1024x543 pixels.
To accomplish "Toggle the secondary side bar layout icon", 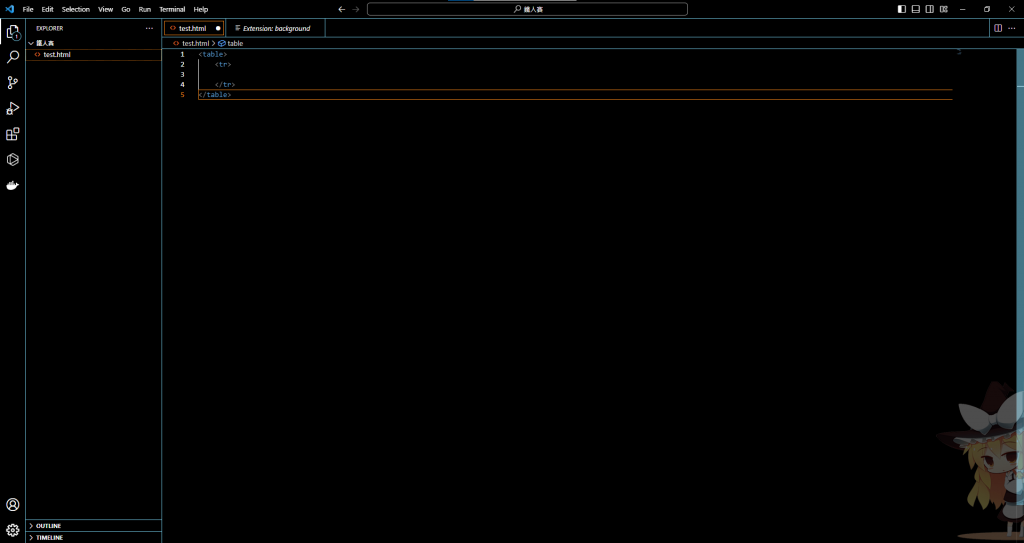I will (929, 9).
